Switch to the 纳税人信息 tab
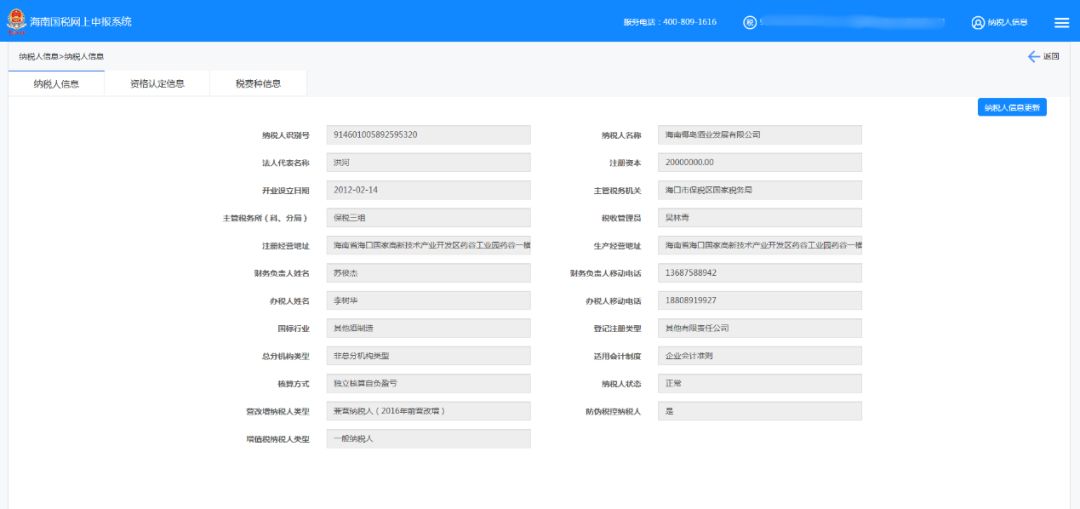The image size is (1080, 509). pyautogui.click(x=56, y=84)
